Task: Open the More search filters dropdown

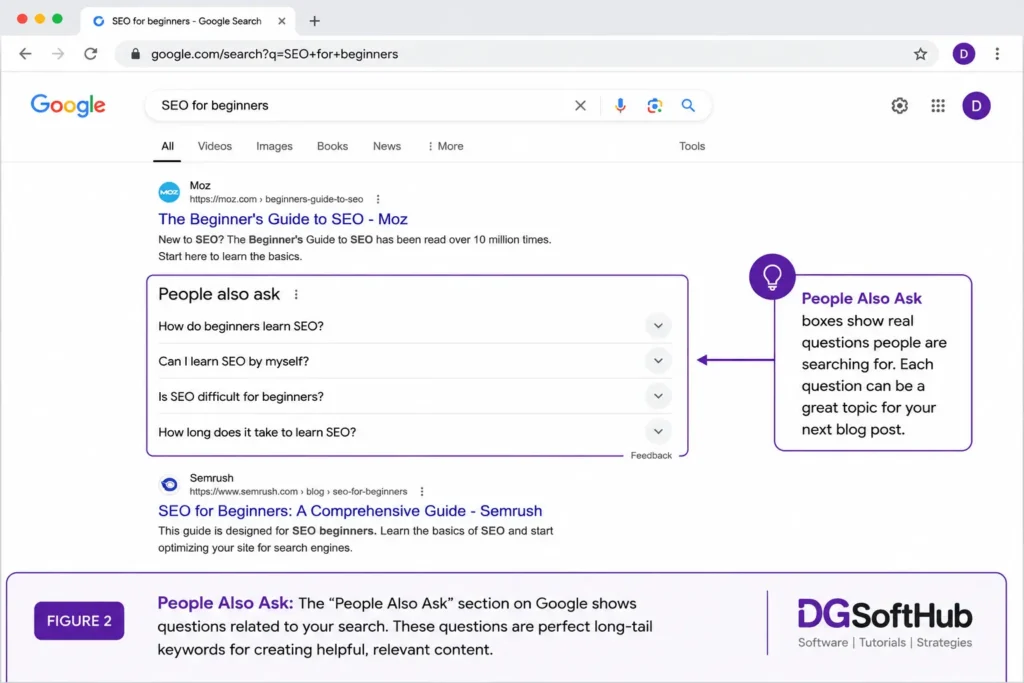Action: coord(445,146)
